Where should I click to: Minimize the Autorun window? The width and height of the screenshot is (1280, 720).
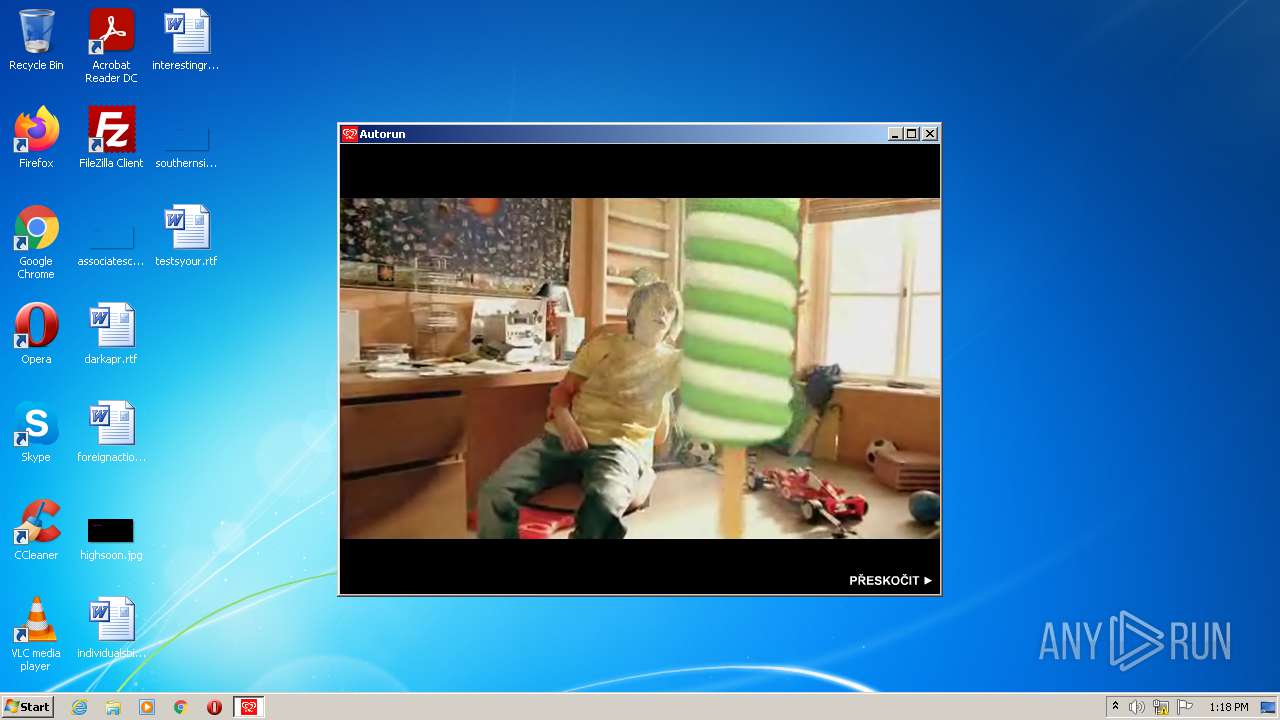tap(895, 134)
